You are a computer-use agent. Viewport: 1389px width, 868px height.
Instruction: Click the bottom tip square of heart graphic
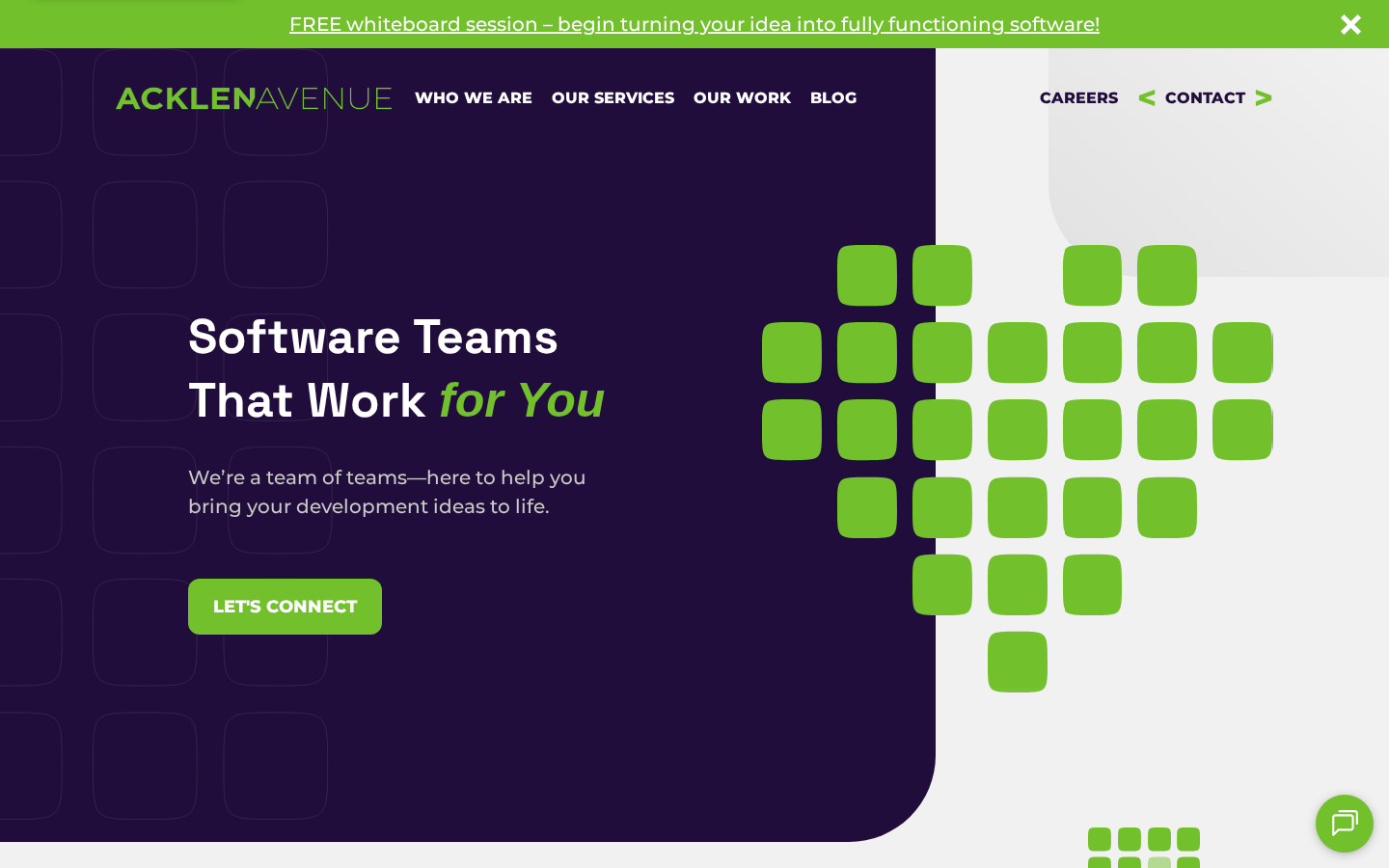pyautogui.click(x=1017, y=663)
